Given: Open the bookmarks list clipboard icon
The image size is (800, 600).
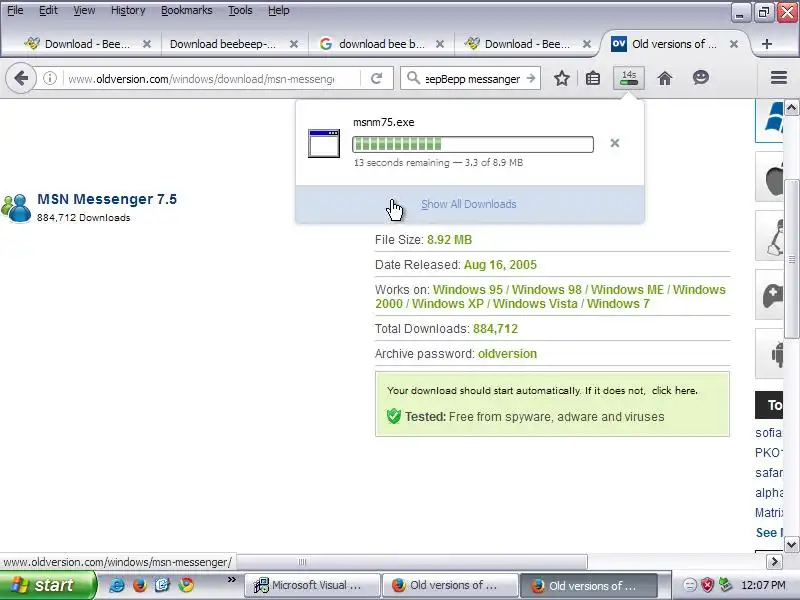Looking at the screenshot, I should point(593,79).
